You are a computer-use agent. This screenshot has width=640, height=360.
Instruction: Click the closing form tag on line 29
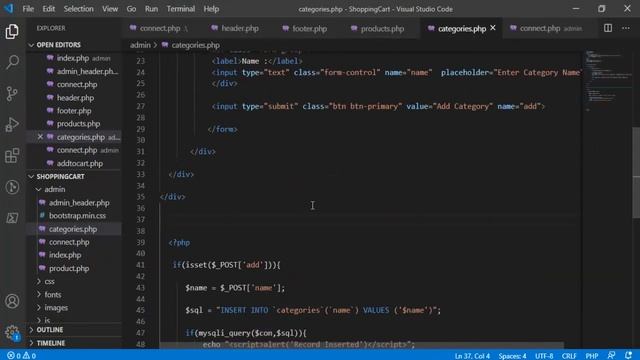(222, 129)
